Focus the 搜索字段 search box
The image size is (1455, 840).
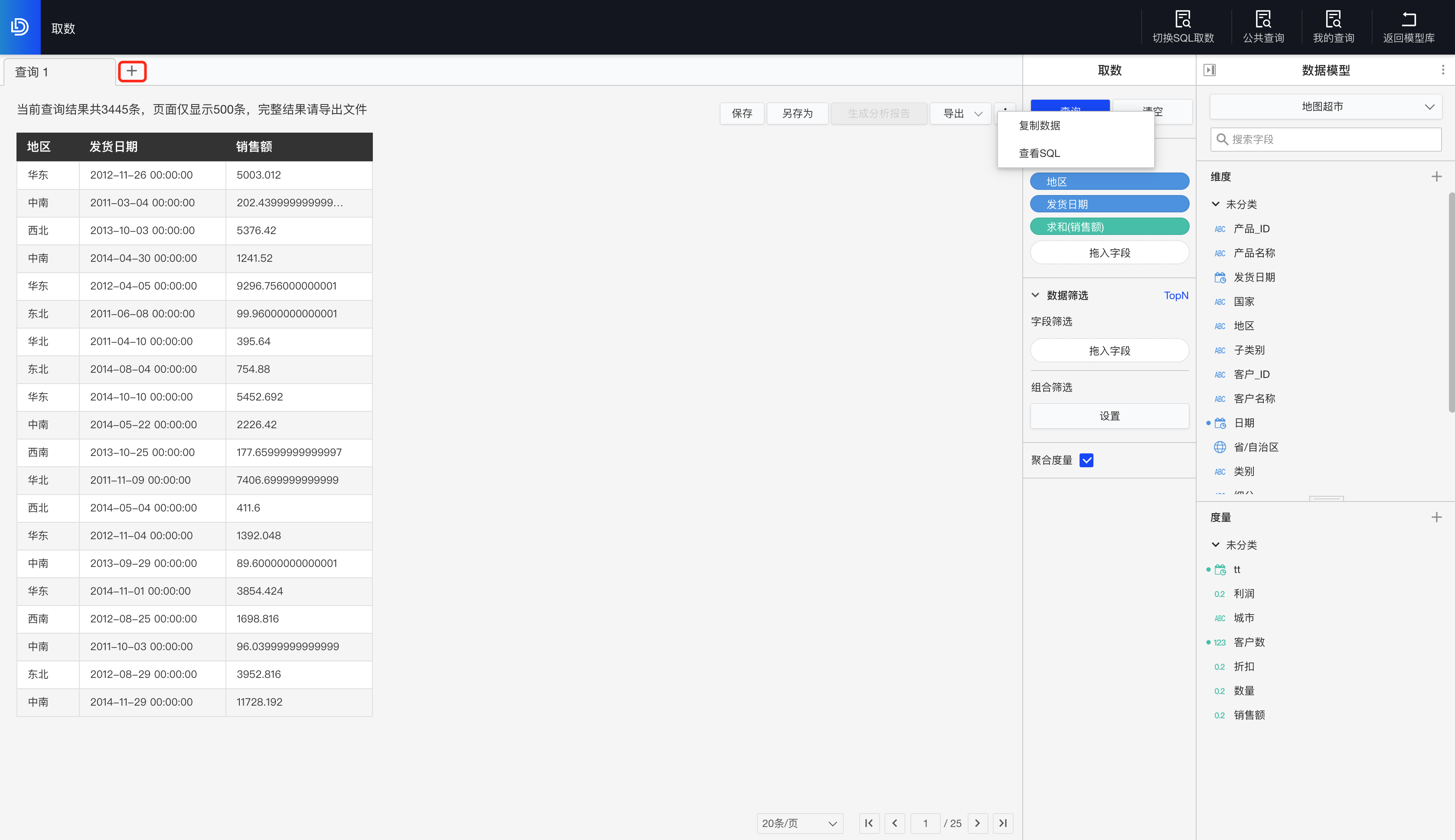[1325, 140]
